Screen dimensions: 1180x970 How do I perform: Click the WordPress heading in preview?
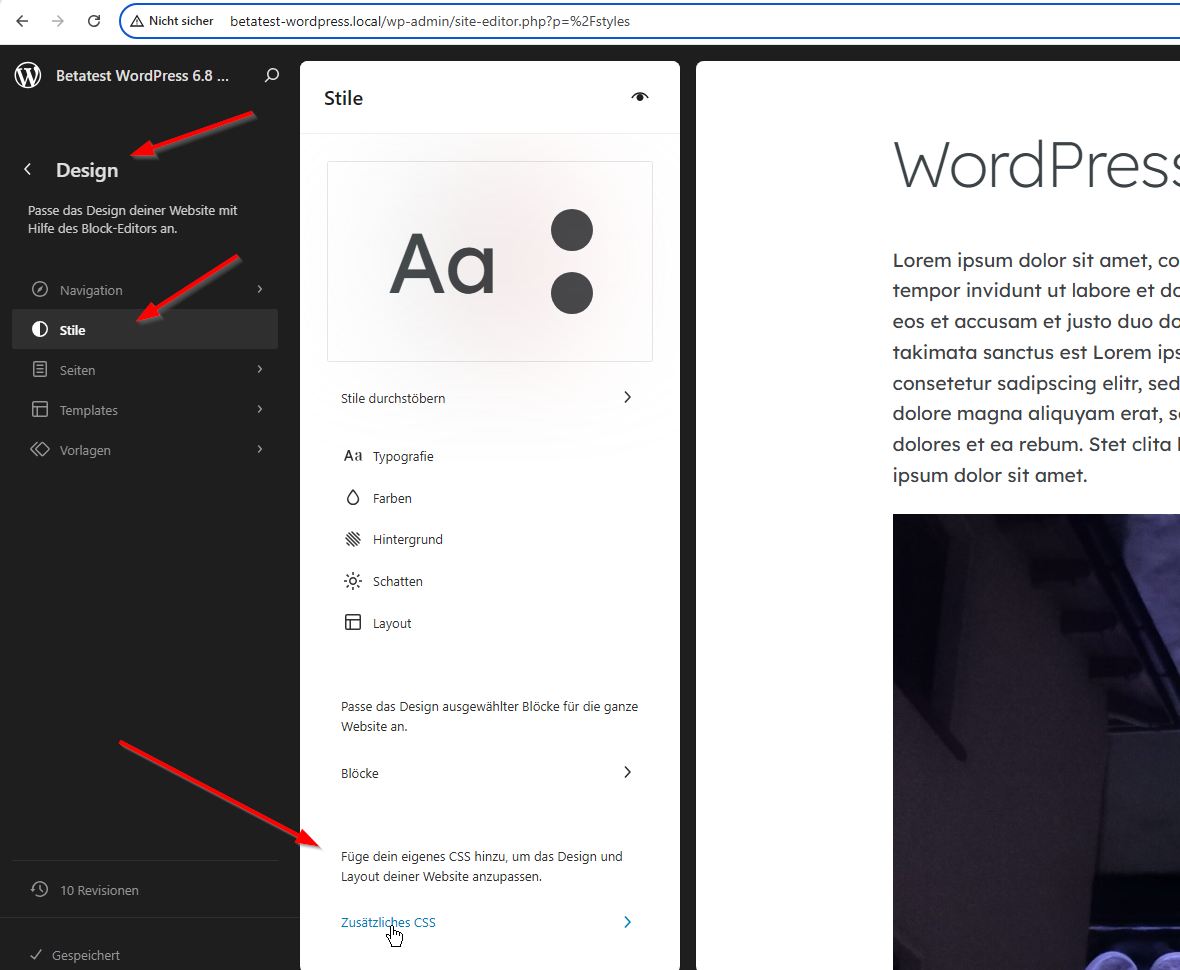1036,165
